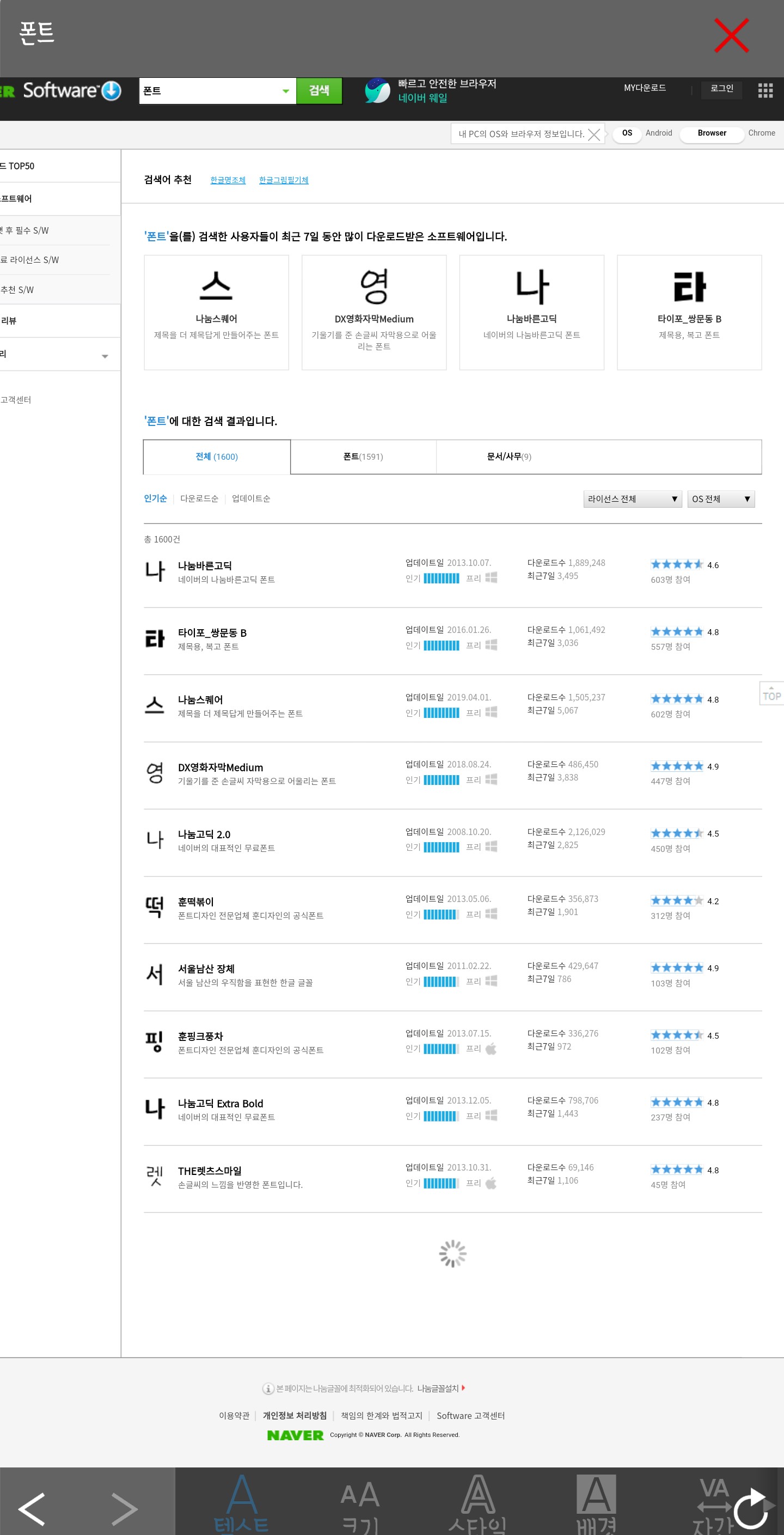Viewport: 784px width, 1535px height.
Task: Click the 나눔고딕 Extra Bold font icon
Action: coord(155,1108)
